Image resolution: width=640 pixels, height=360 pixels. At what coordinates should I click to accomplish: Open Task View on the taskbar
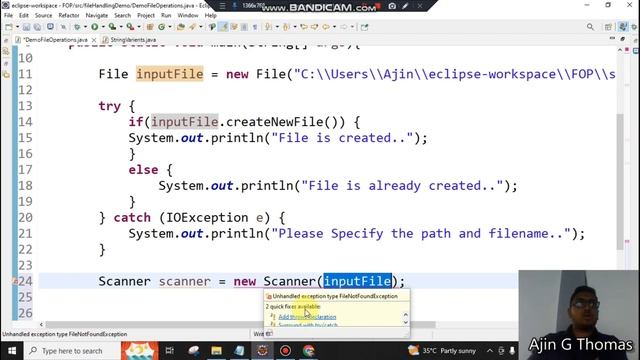(x=170, y=351)
